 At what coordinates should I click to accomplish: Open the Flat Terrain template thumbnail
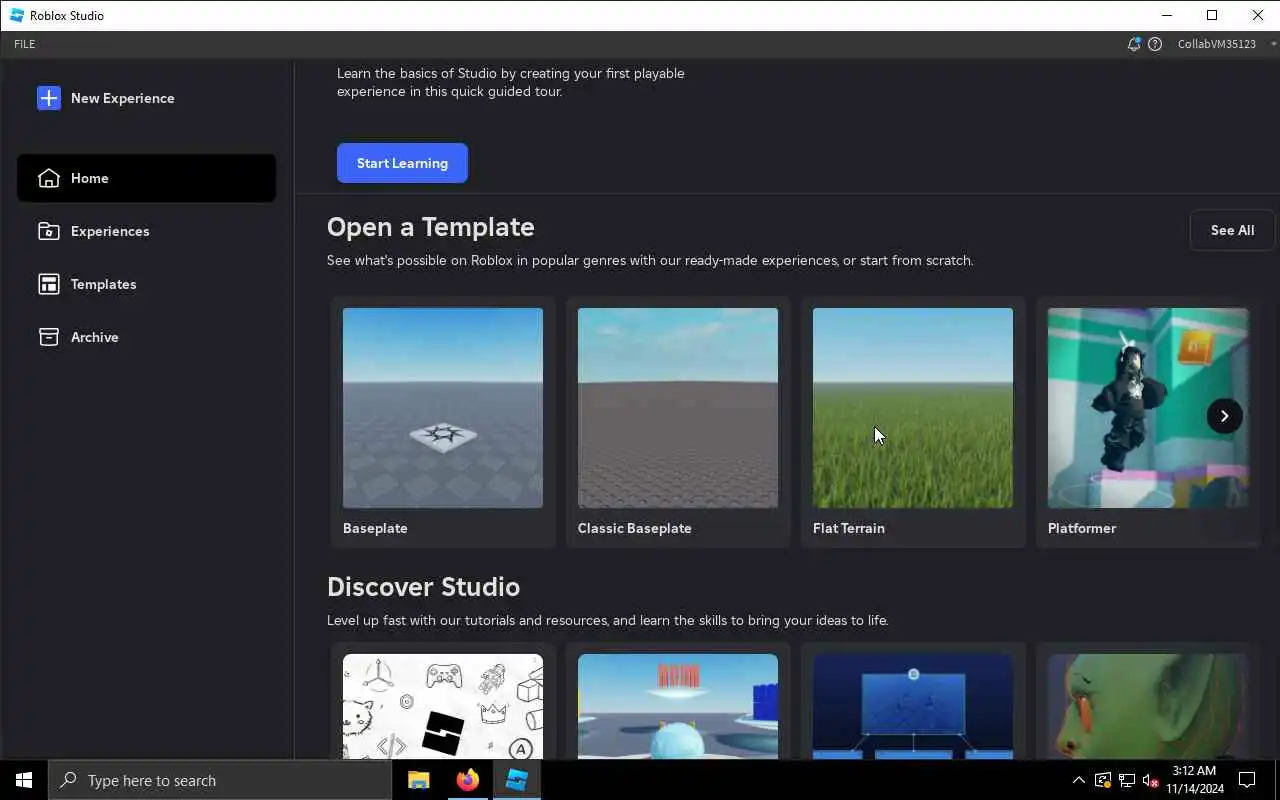(x=913, y=408)
